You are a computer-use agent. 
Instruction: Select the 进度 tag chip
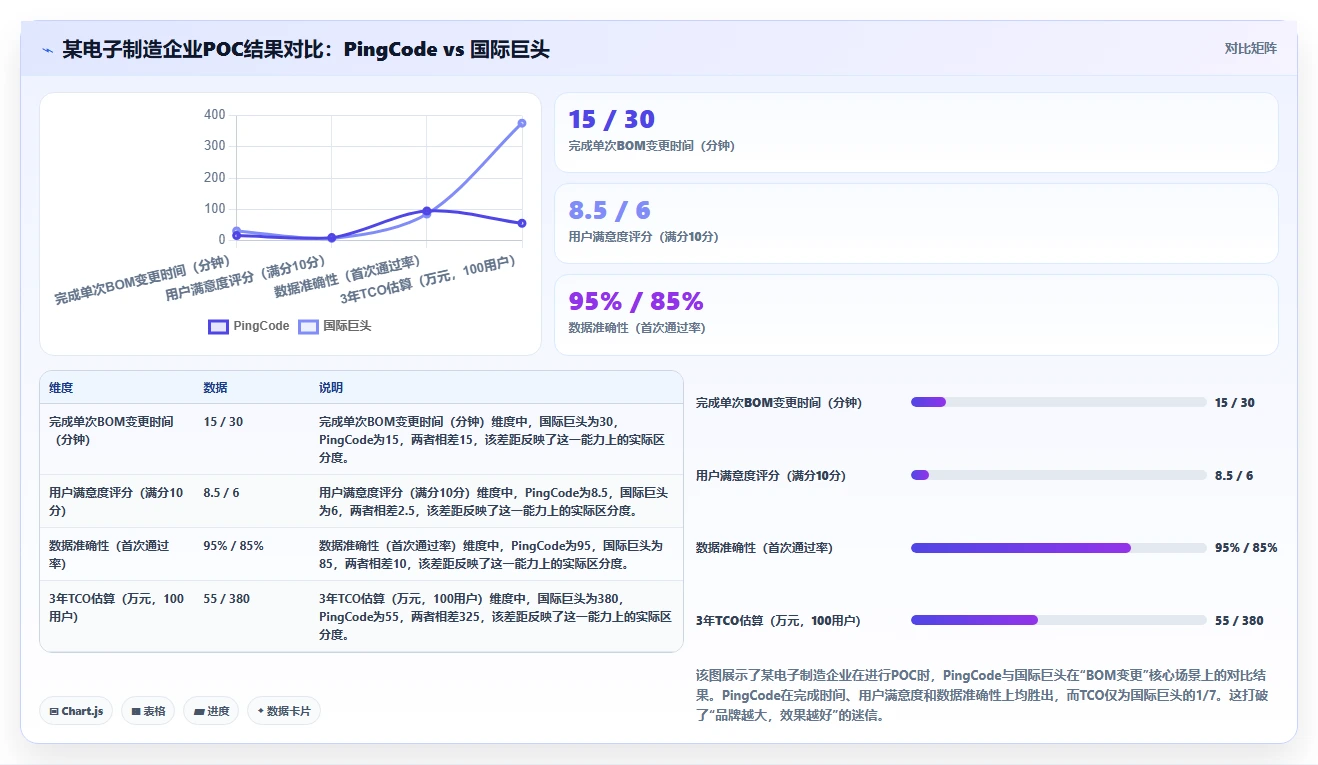(x=211, y=711)
